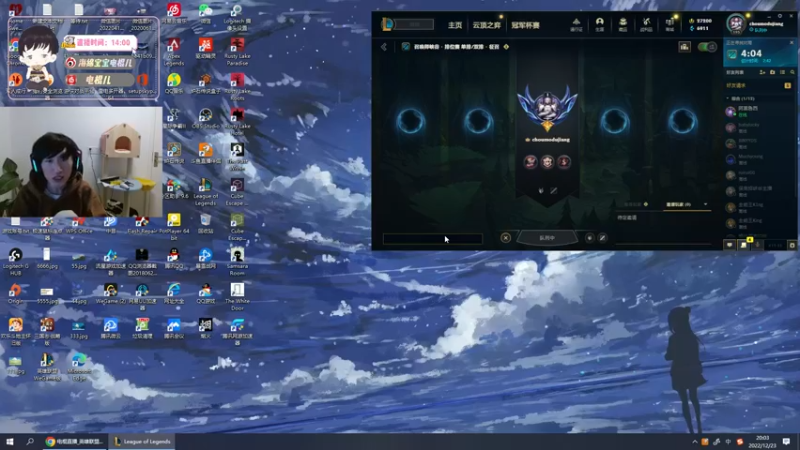
Task: Click the summoner banner emblem
Action: click(x=547, y=107)
